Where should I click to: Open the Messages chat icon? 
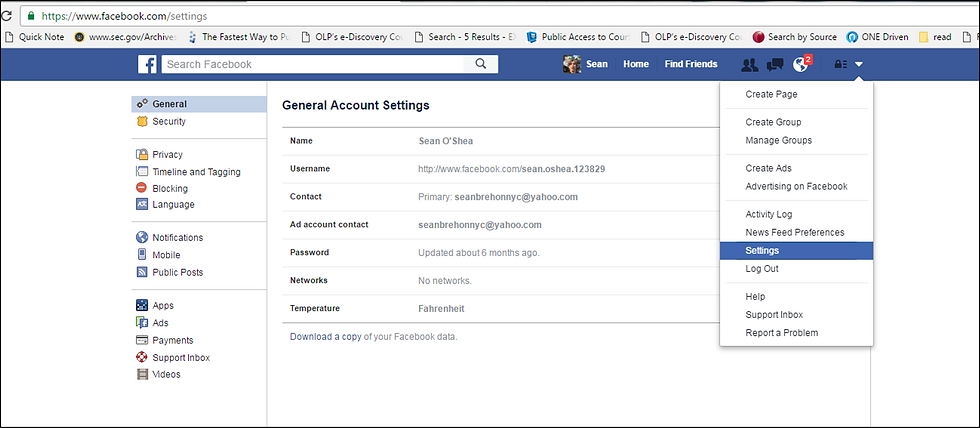tap(775, 64)
